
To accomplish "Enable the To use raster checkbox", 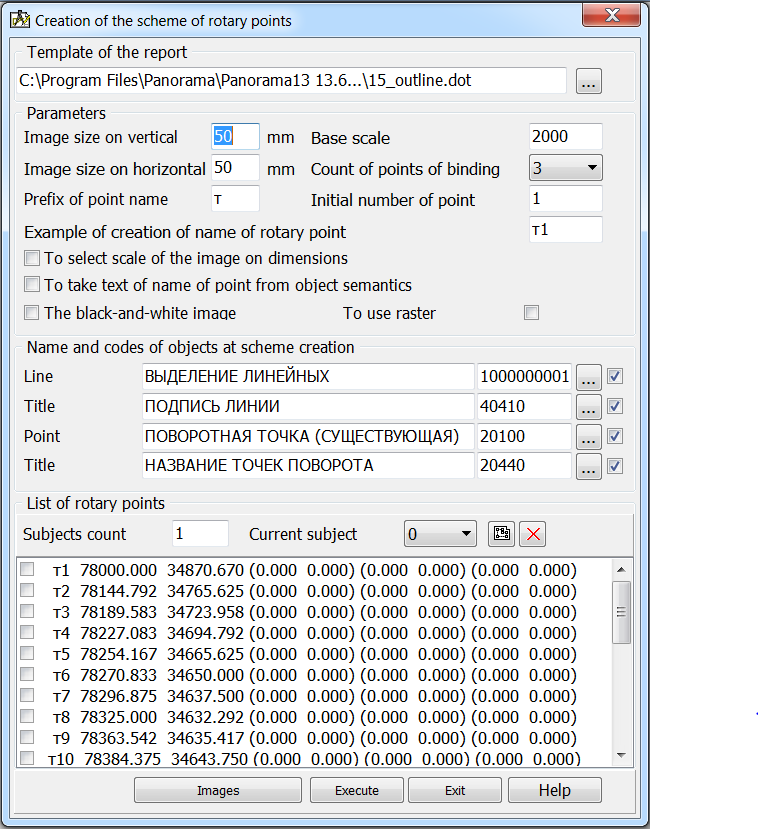I will pyautogui.click(x=532, y=313).
